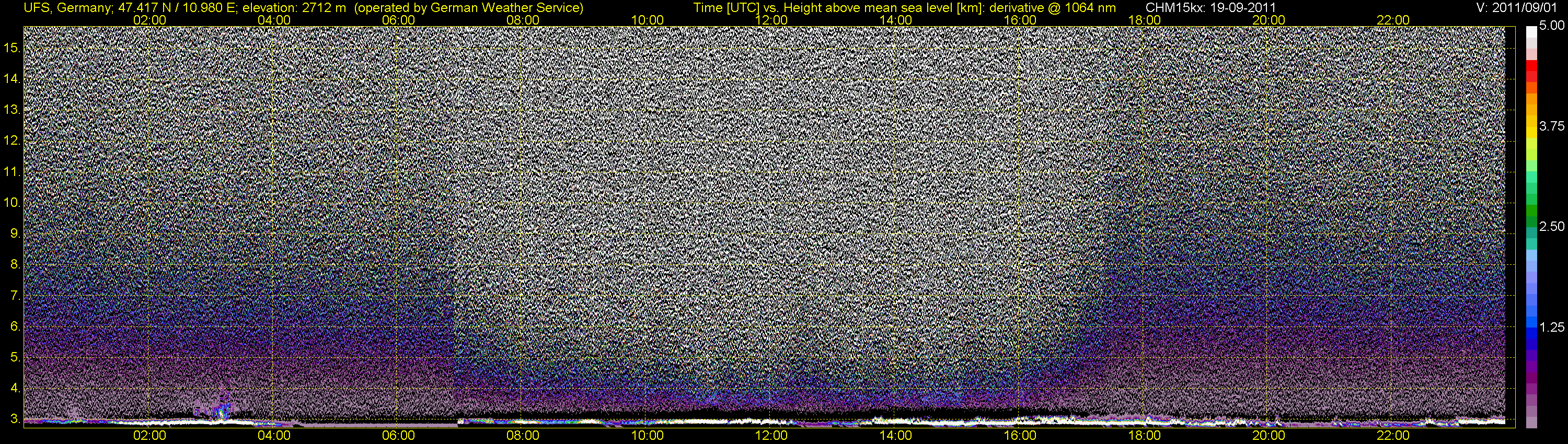Click the '16:00' label on the bottom time axis
This screenshot has height=444, width=1568.
tap(1020, 436)
